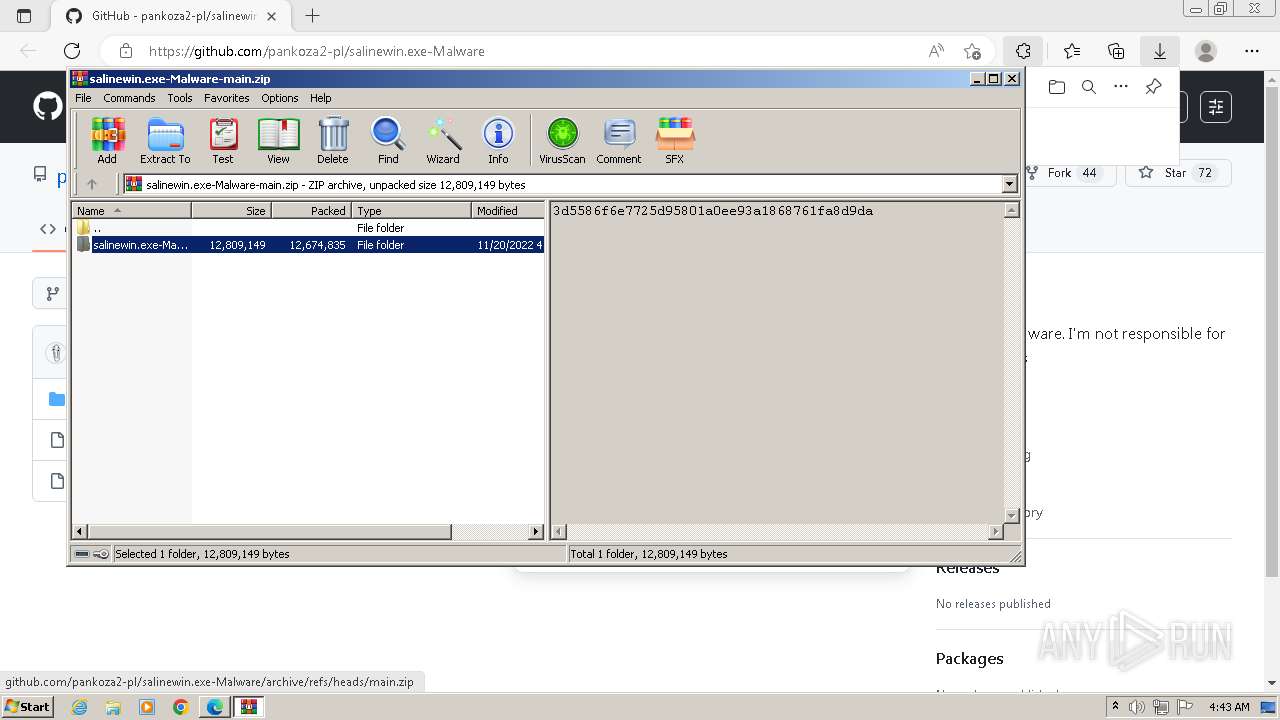Close the GitHub browser tab

click(272, 16)
